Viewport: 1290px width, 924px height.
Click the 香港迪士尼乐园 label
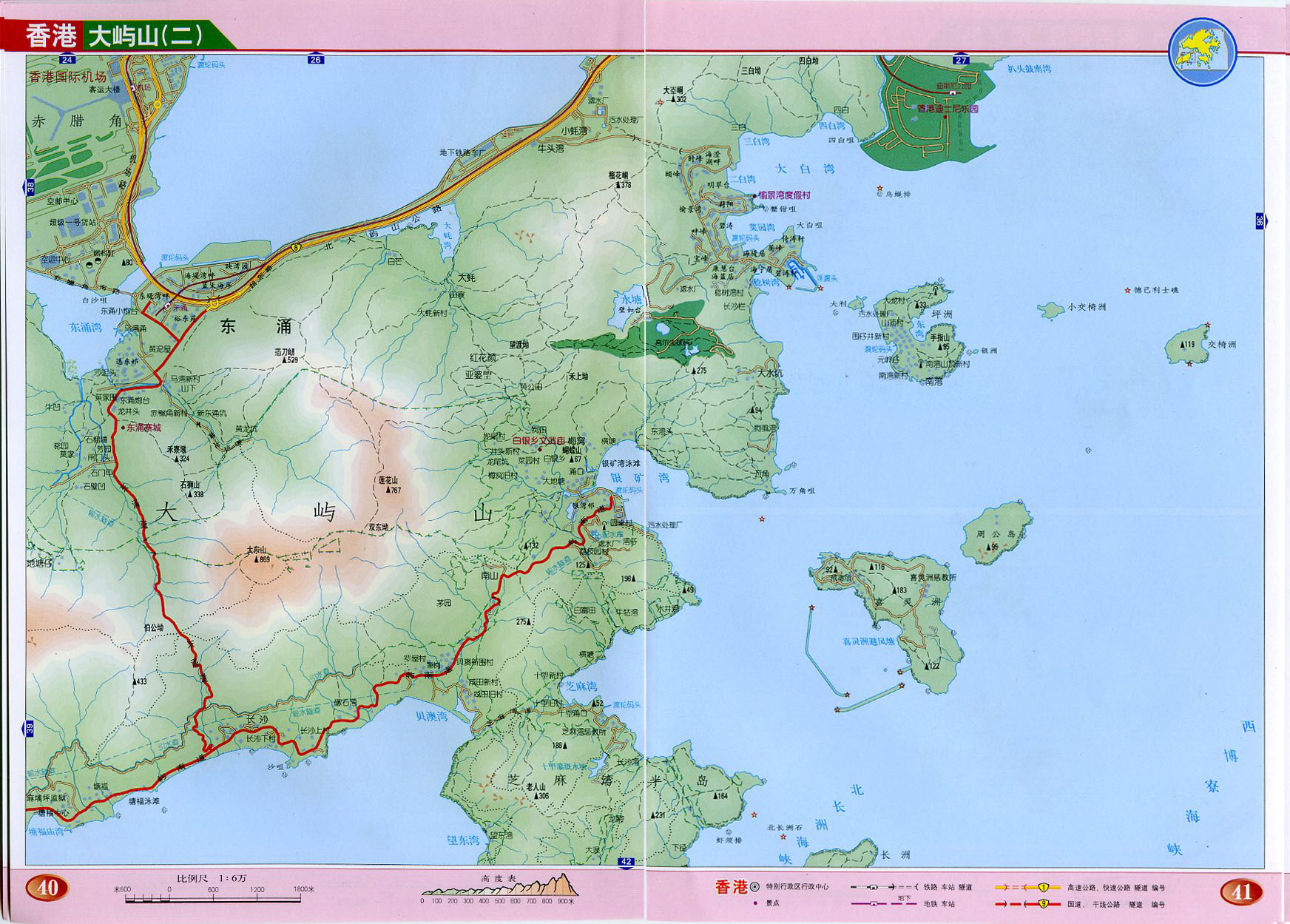pos(948,109)
